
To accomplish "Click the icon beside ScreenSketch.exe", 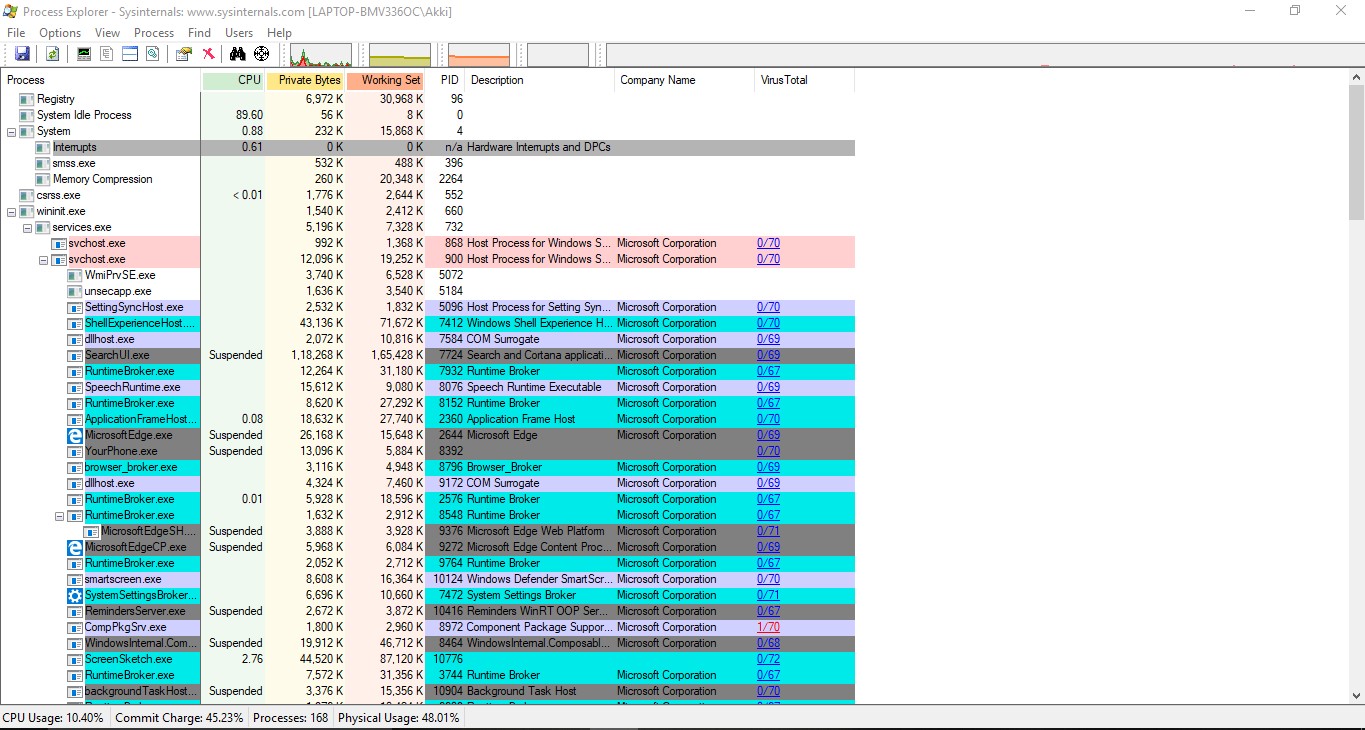I will click(75, 659).
